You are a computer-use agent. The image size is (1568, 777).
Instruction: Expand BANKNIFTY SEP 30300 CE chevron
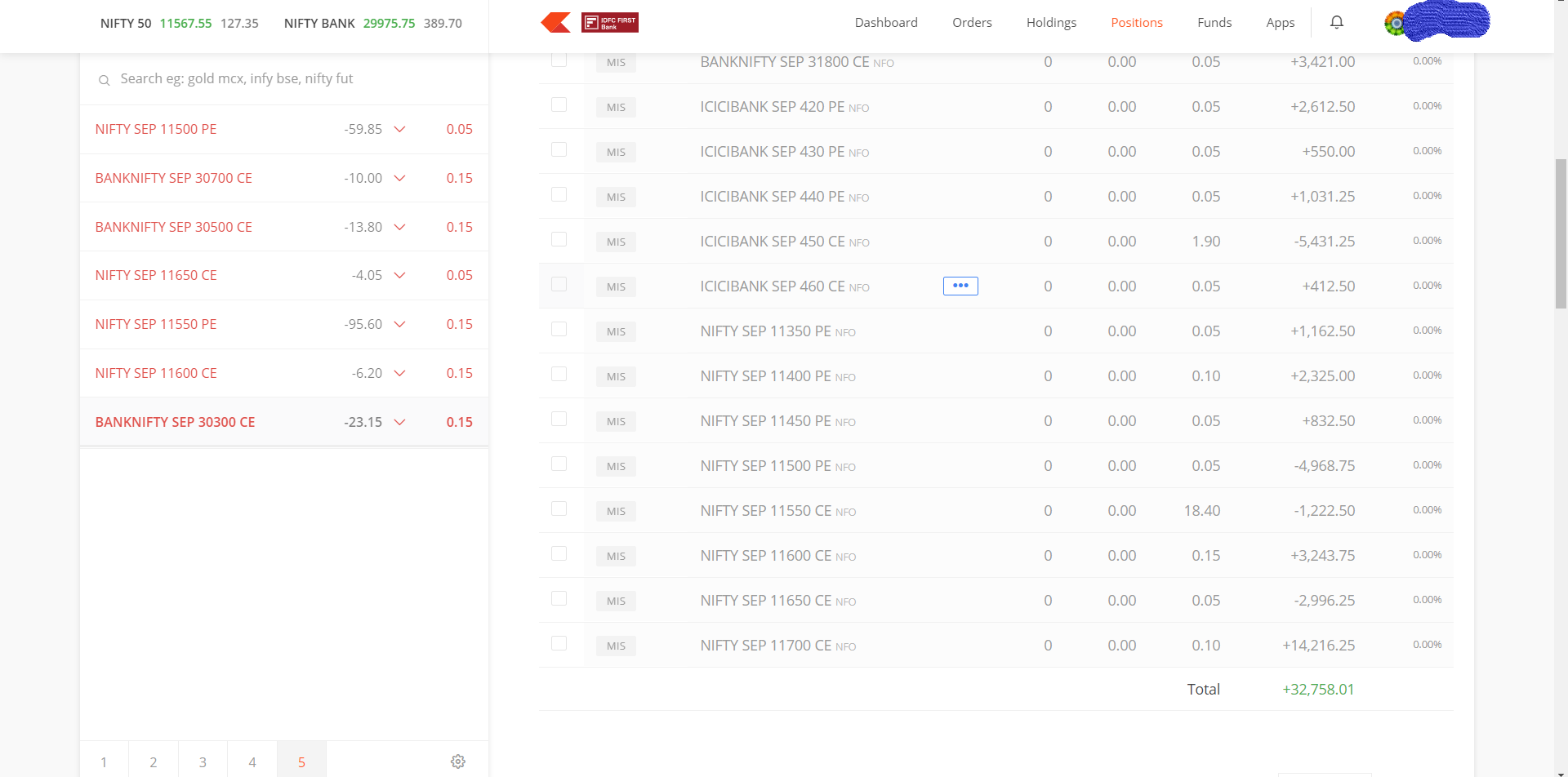pyautogui.click(x=400, y=422)
